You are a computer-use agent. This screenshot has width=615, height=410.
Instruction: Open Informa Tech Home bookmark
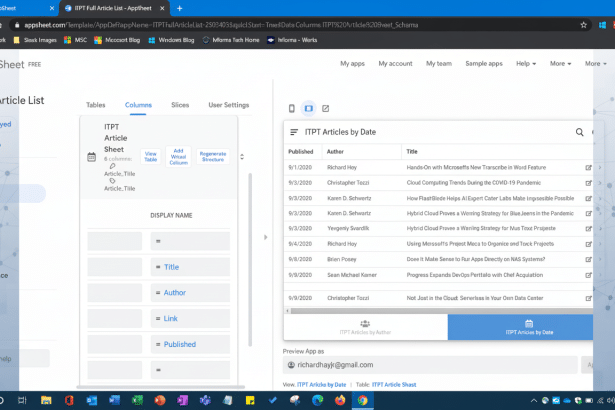click(x=231, y=40)
